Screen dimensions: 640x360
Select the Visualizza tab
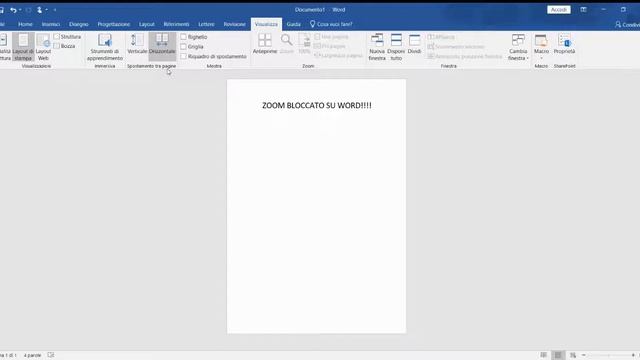point(266,24)
